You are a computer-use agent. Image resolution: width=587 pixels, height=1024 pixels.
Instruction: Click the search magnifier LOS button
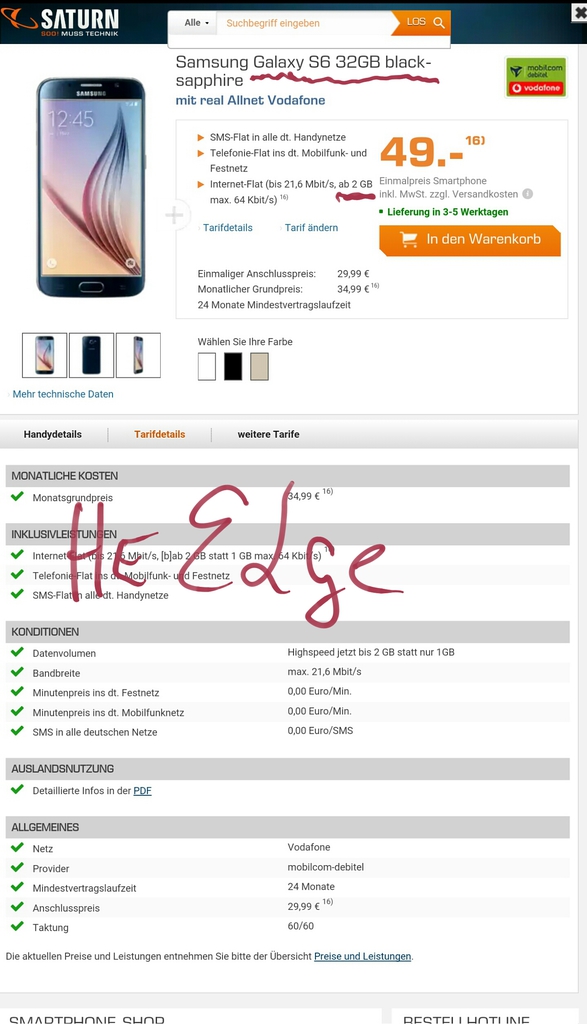point(423,23)
